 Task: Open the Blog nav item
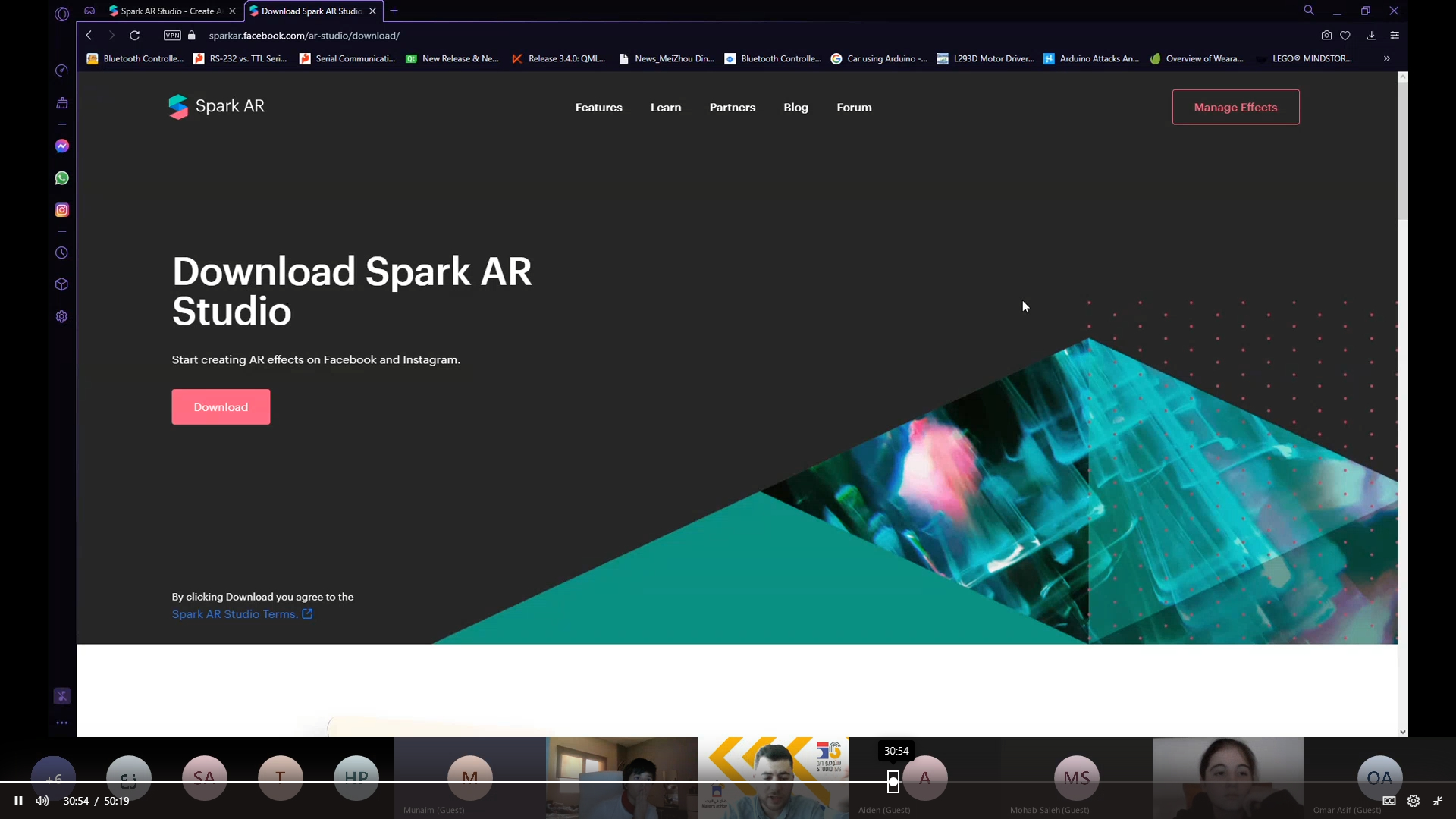[795, 108]
